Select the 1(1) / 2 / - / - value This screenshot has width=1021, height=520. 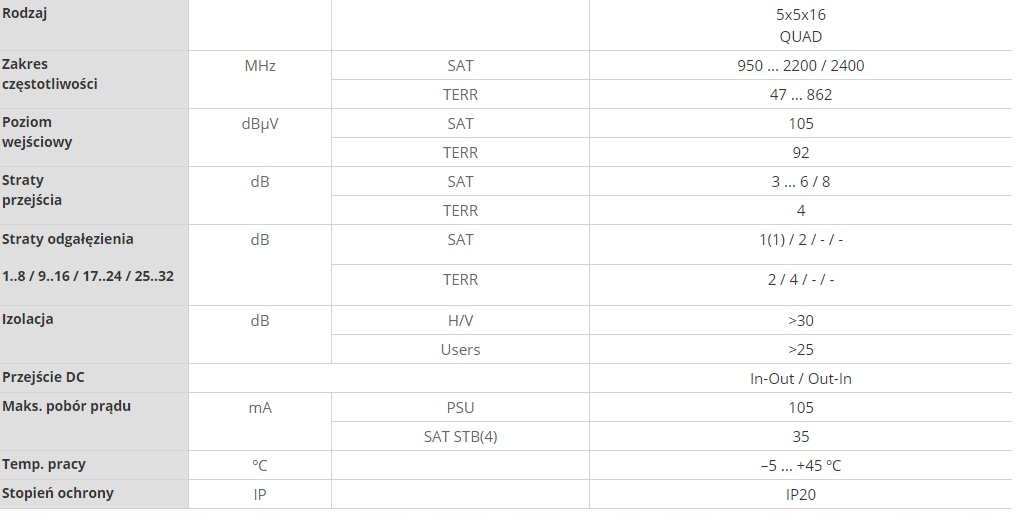(800, 240)
